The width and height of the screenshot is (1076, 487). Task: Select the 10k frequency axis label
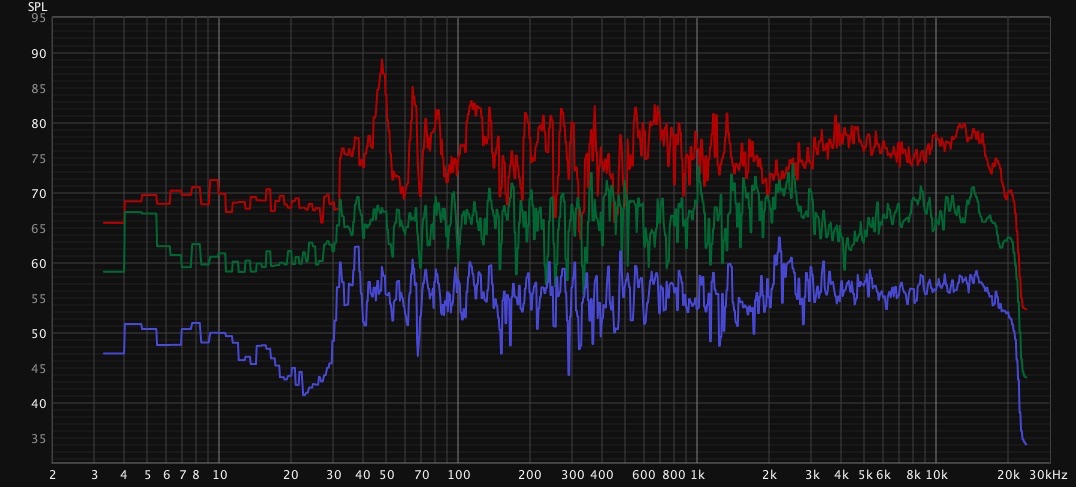[936, 475]
